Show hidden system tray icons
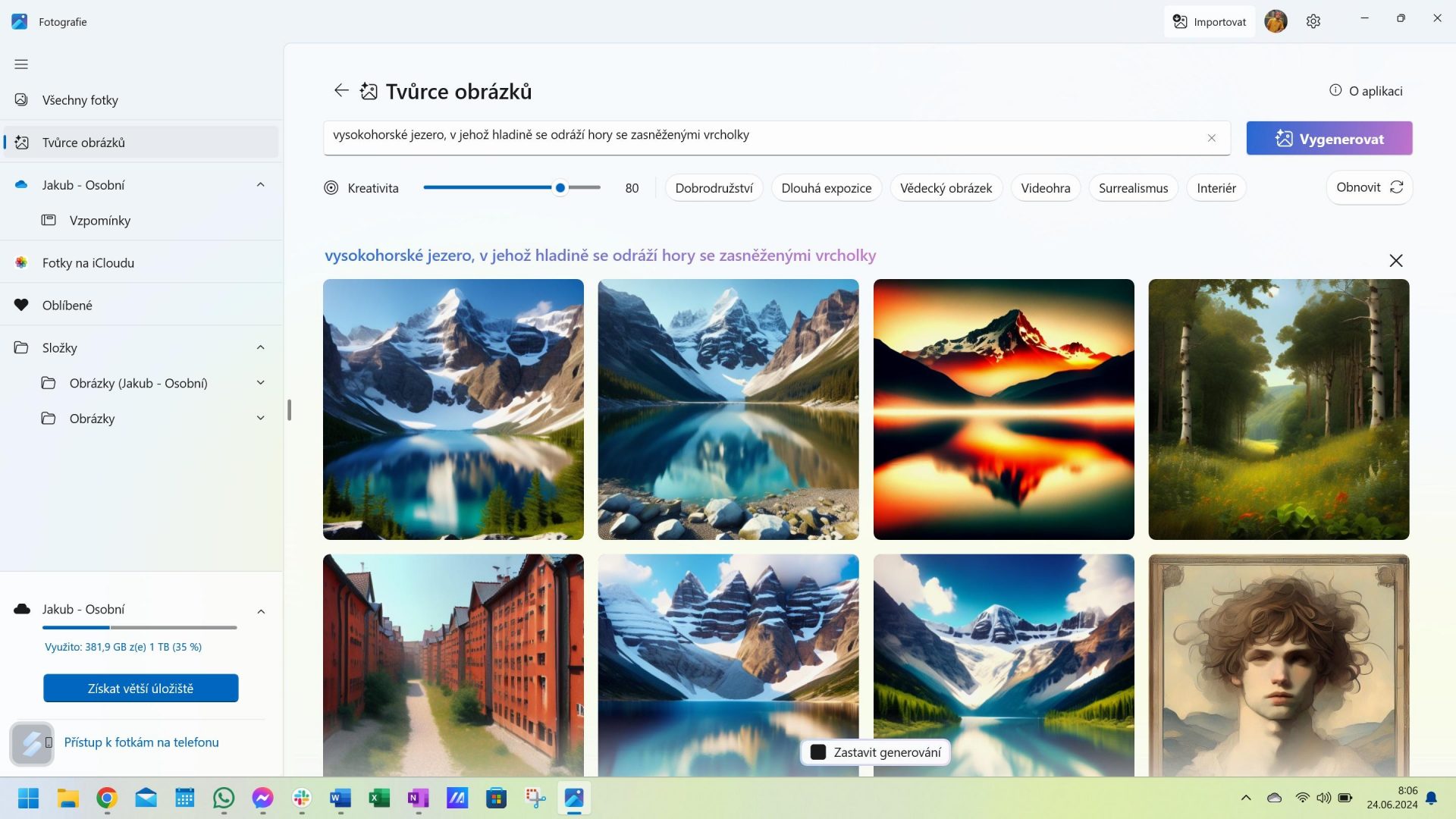 click(1246, 798)
